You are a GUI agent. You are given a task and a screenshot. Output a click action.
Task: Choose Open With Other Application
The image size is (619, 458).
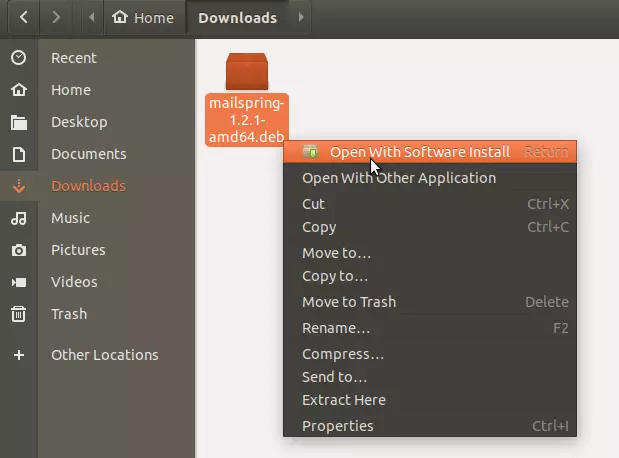pos(430,178)
